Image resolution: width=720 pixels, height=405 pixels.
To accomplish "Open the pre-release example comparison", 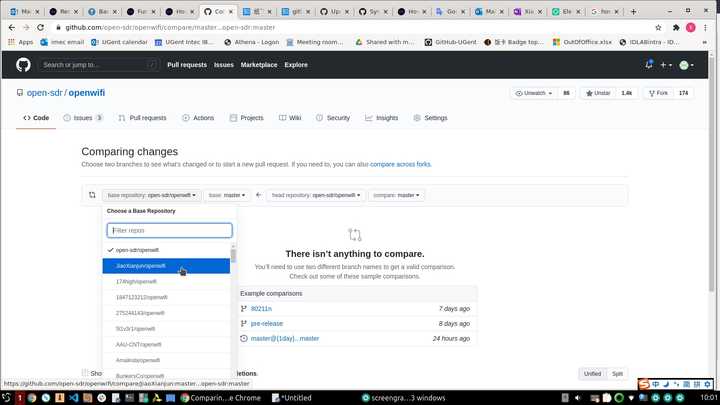I will (x=266, y=324).
